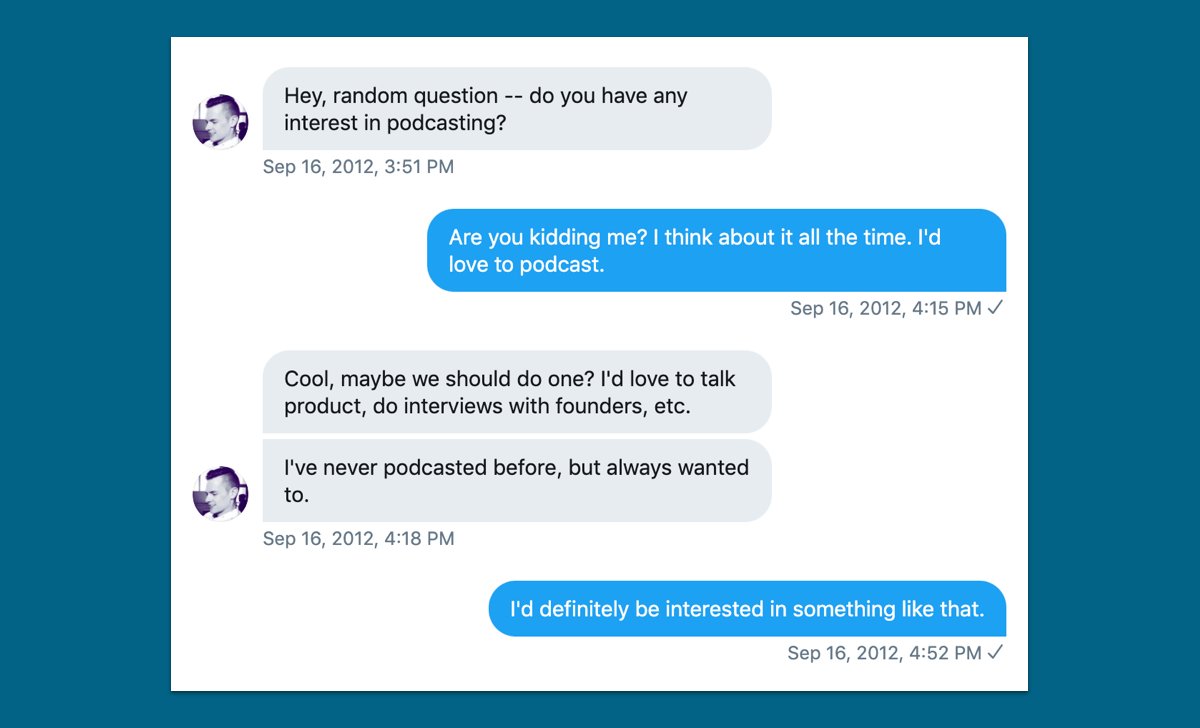The width and height of the screenshot is (1200, 728).
Task: Click the avatar beside the first message
Action: [x=220, y=121]
